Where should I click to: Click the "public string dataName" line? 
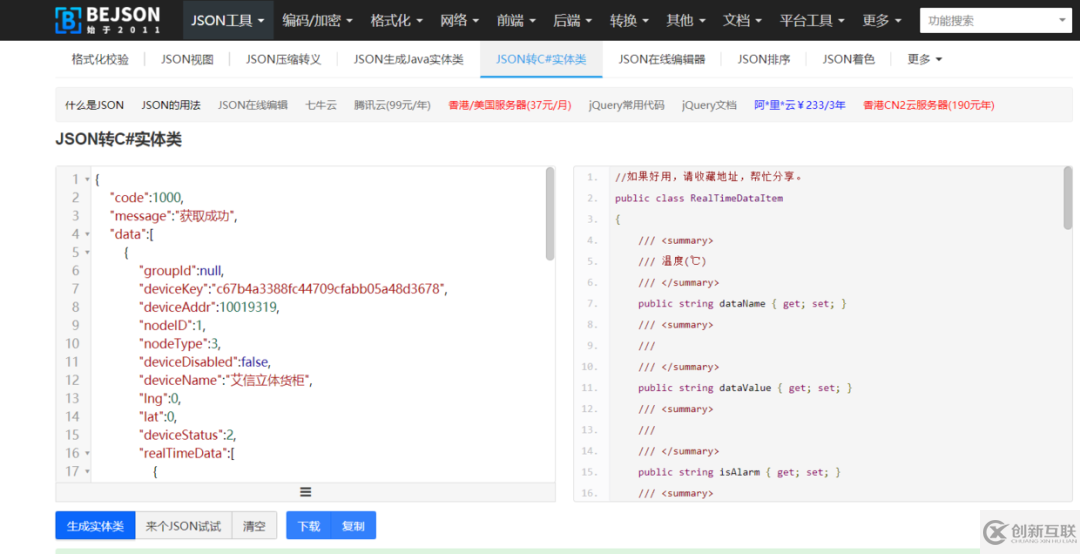742,304
